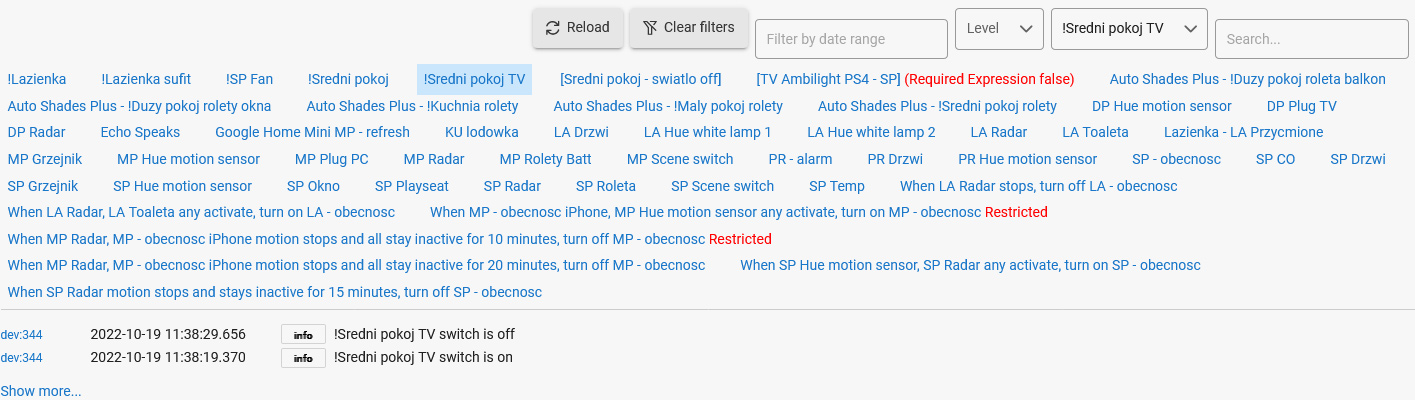Click Show more... link
This screenshot has height=400, width=1415.
tap(41, 391)
